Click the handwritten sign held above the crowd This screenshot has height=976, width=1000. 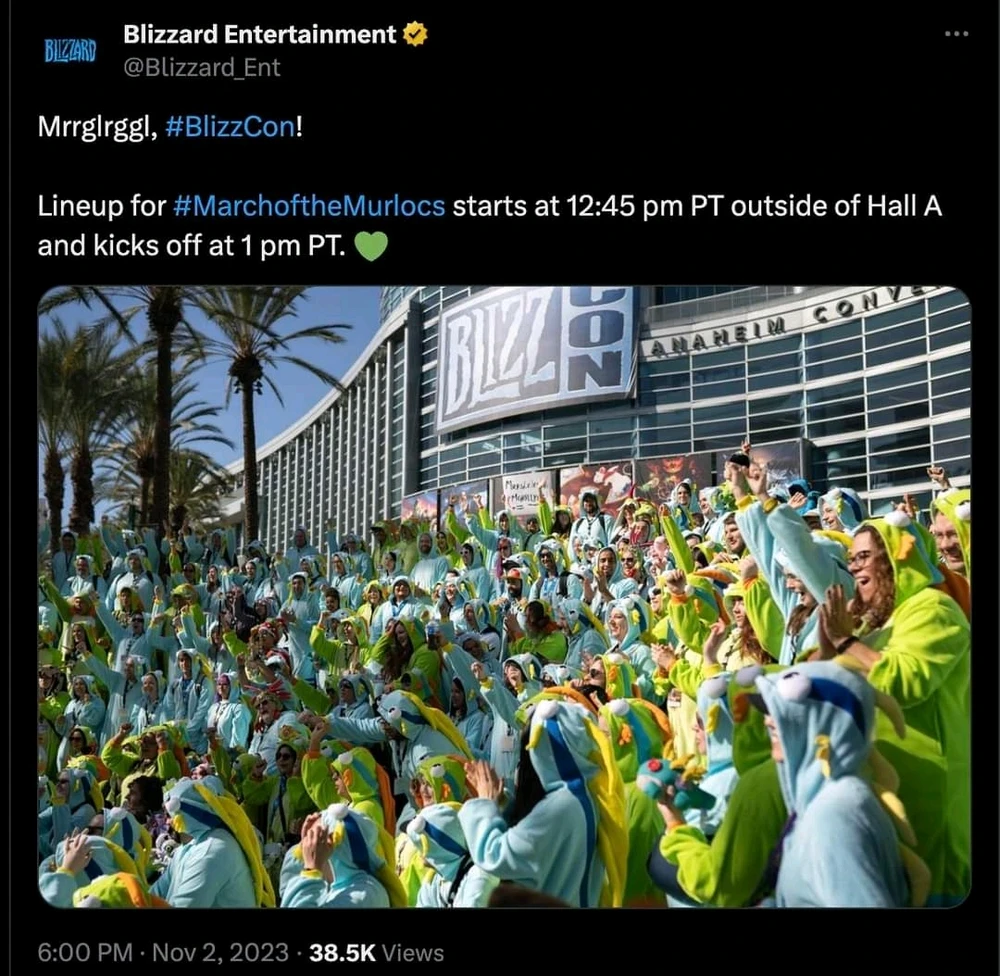(x=526, y=492)
